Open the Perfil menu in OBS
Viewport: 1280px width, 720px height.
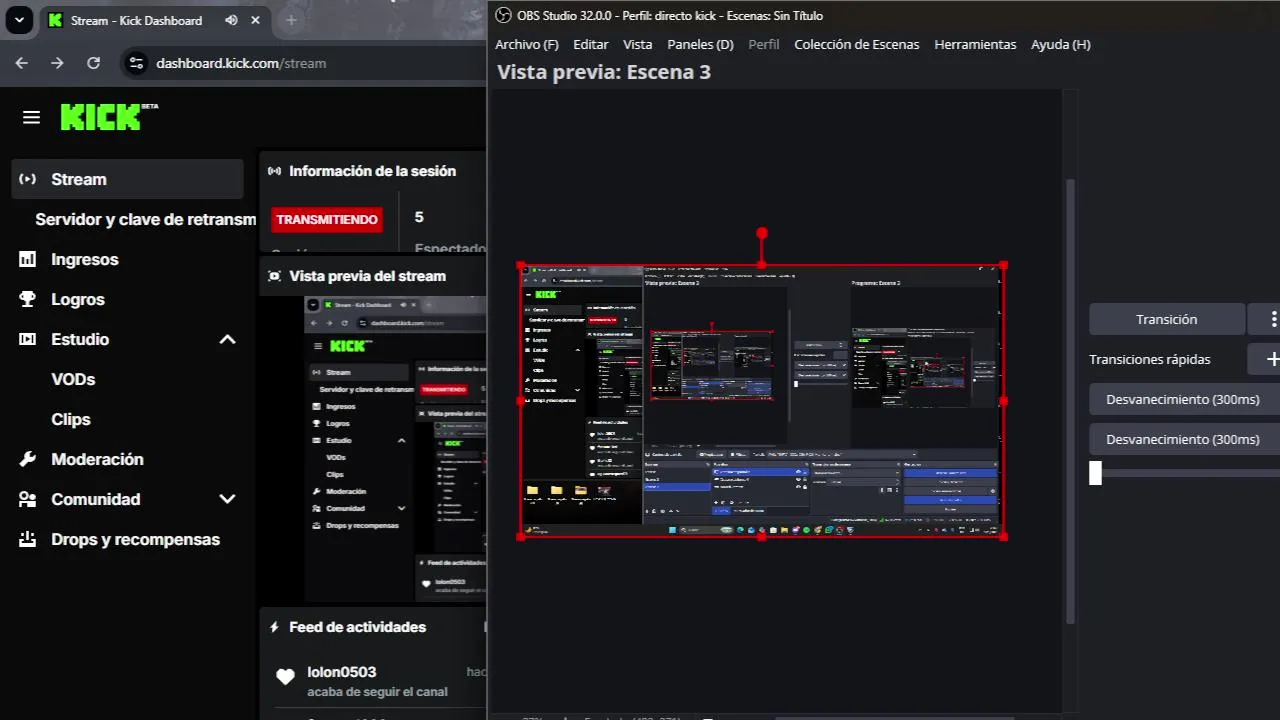[x=764, y=44]
